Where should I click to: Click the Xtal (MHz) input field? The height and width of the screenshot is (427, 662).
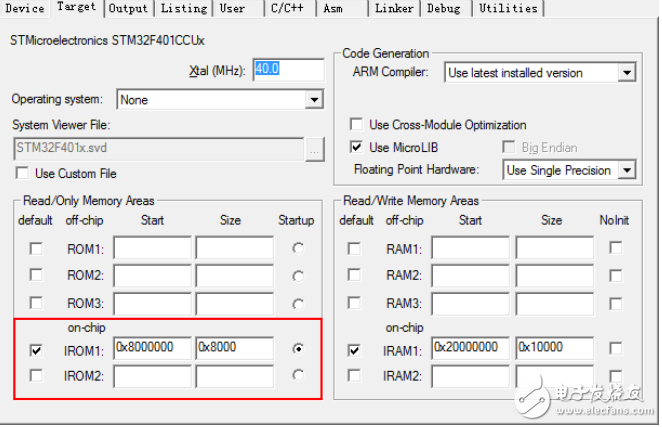288,70
